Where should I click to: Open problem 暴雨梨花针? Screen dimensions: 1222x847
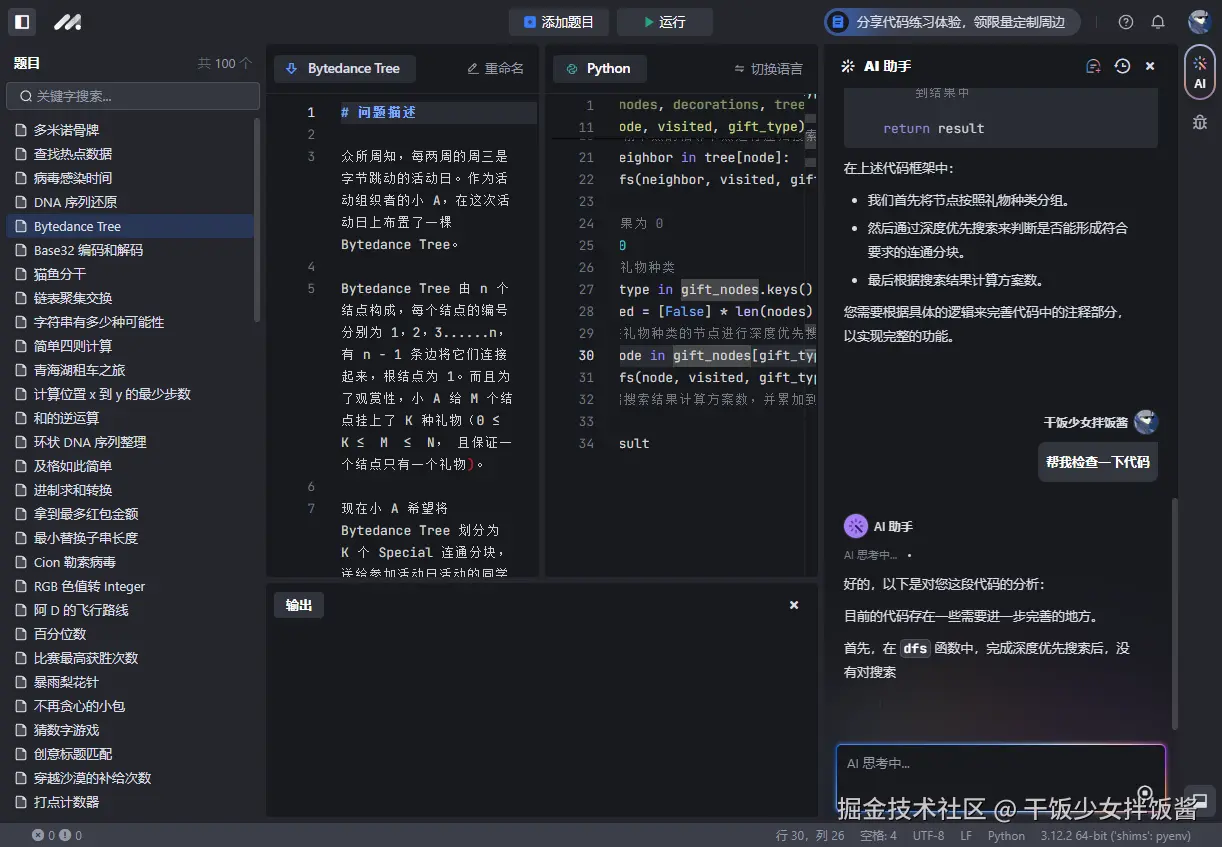[130, 682]
